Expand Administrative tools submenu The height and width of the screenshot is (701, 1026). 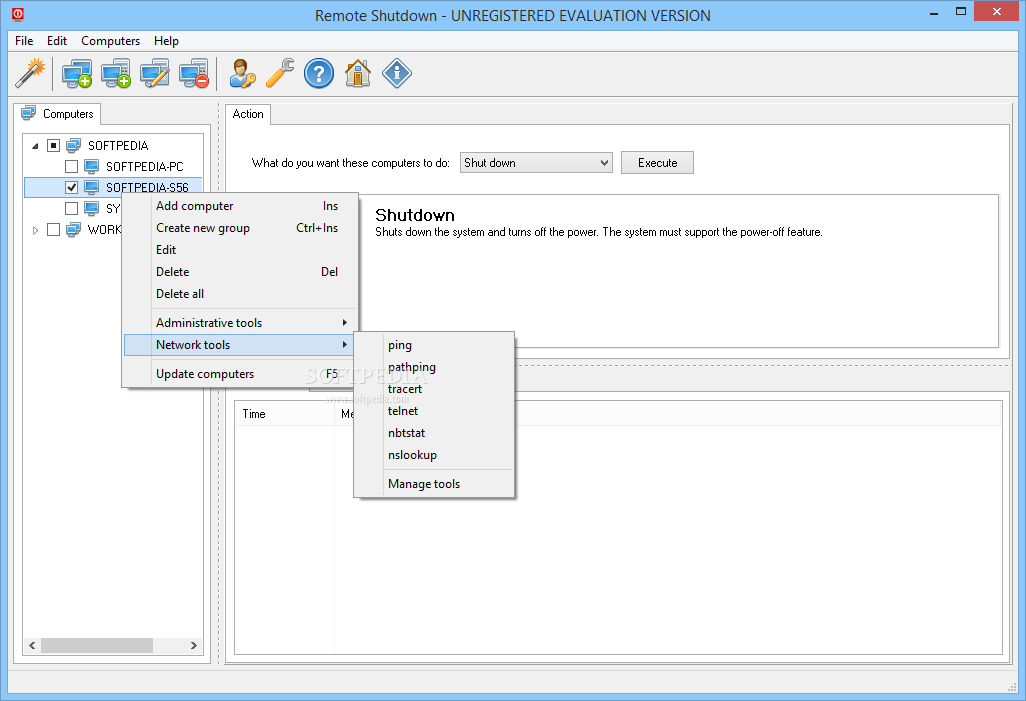[x=240, y=323]
